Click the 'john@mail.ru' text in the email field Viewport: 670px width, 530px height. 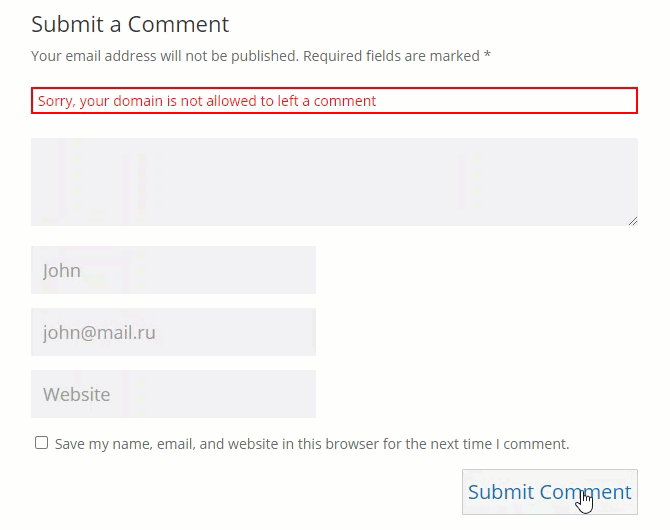coord(99,332)
